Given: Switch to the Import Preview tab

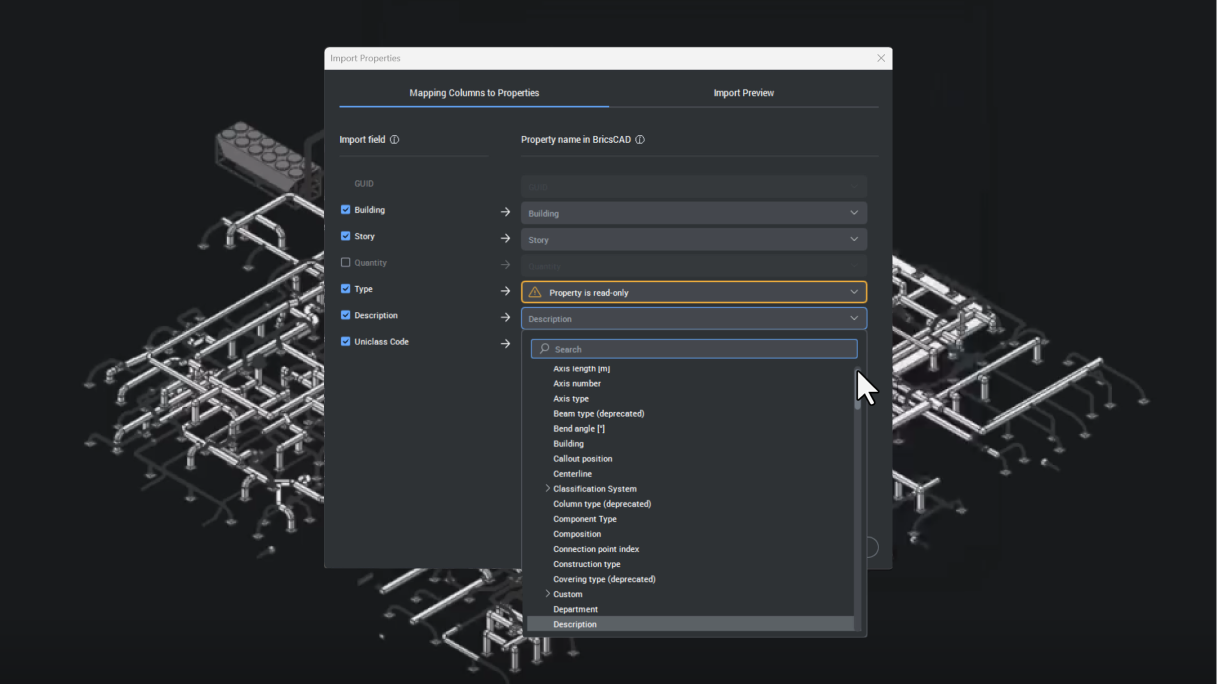Looking at the screenshot, I should pyautogui.click(x=744, y=93).
